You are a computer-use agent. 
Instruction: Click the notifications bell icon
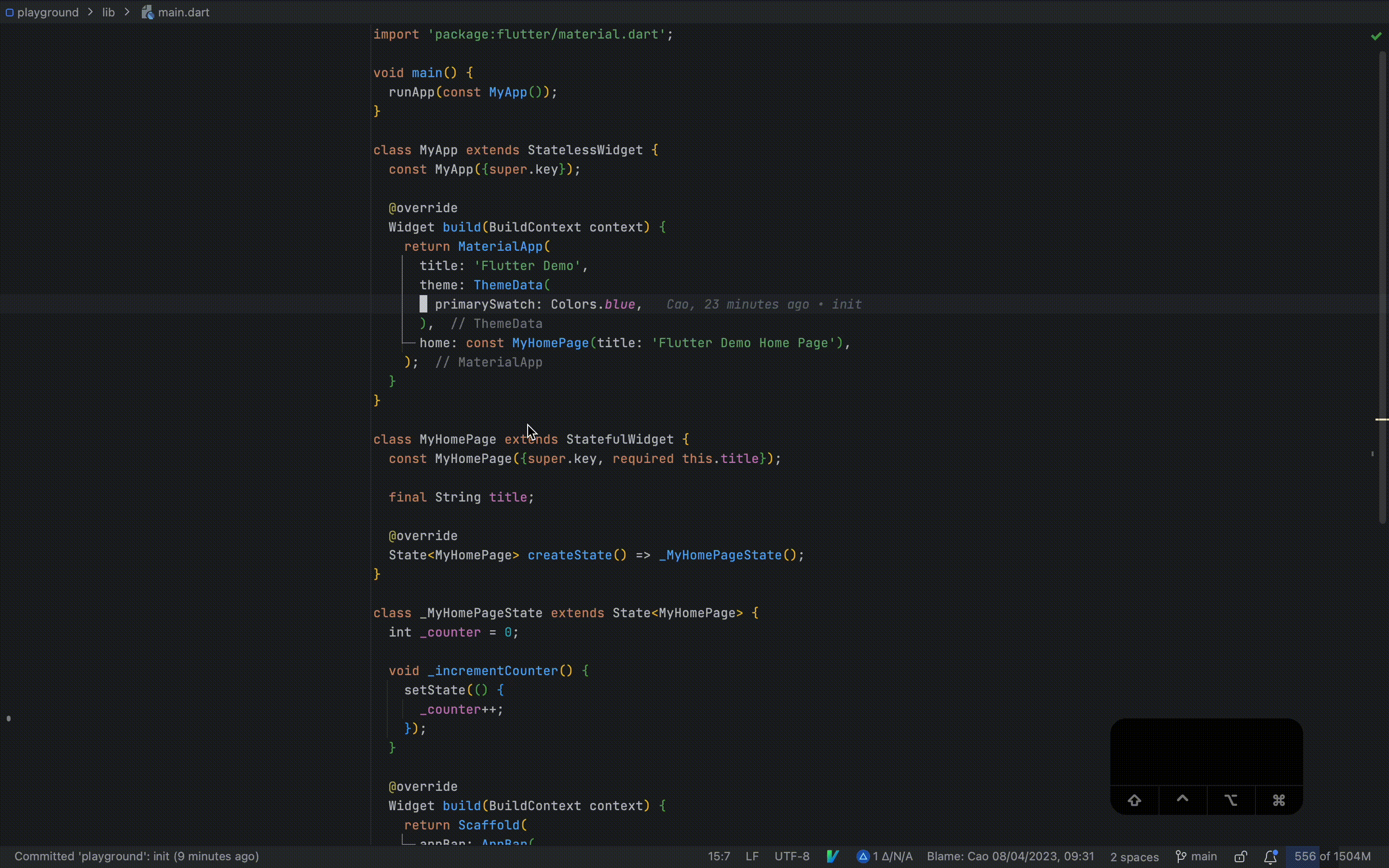(1271, 856)
